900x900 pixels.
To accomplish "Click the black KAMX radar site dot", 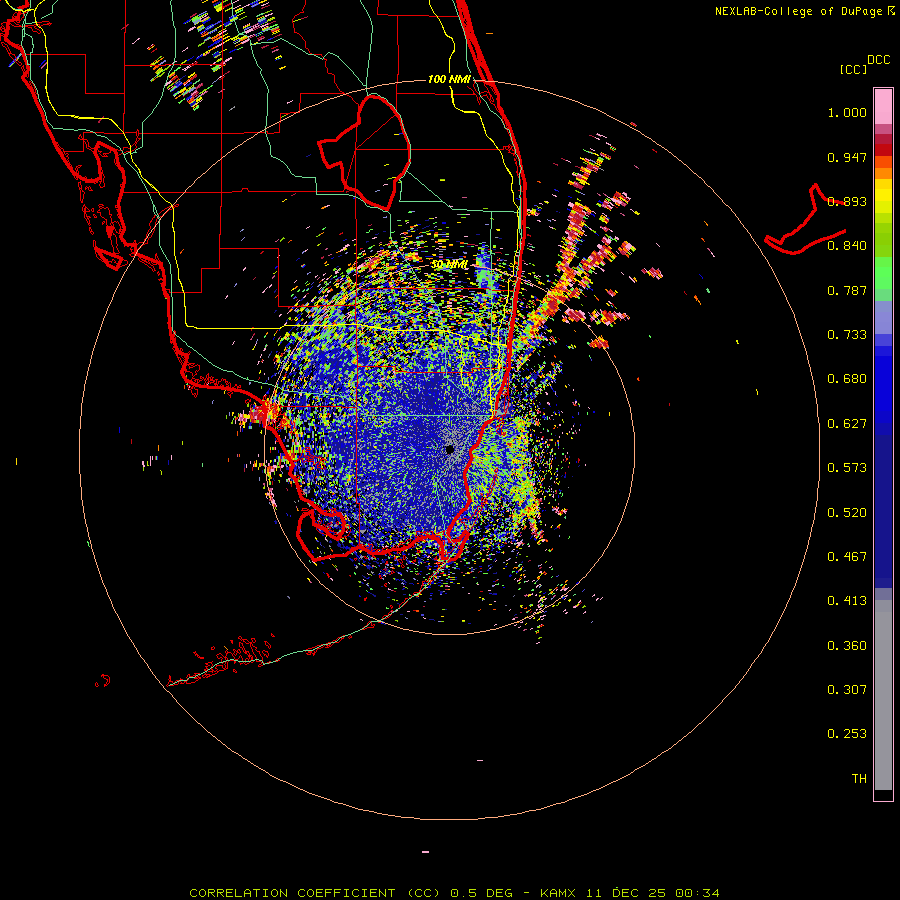I will (450, 450).
